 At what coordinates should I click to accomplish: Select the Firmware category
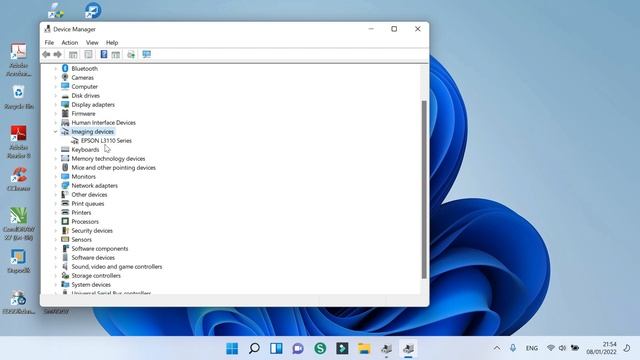[x=83, y=113]
